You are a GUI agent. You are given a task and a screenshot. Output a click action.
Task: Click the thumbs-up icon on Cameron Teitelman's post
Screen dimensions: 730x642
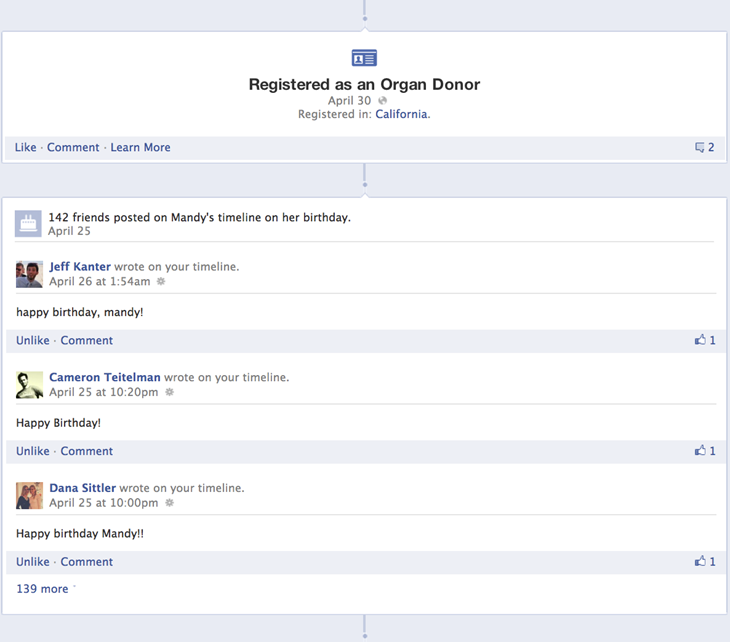pyautogui.click(x=700, y=451)
